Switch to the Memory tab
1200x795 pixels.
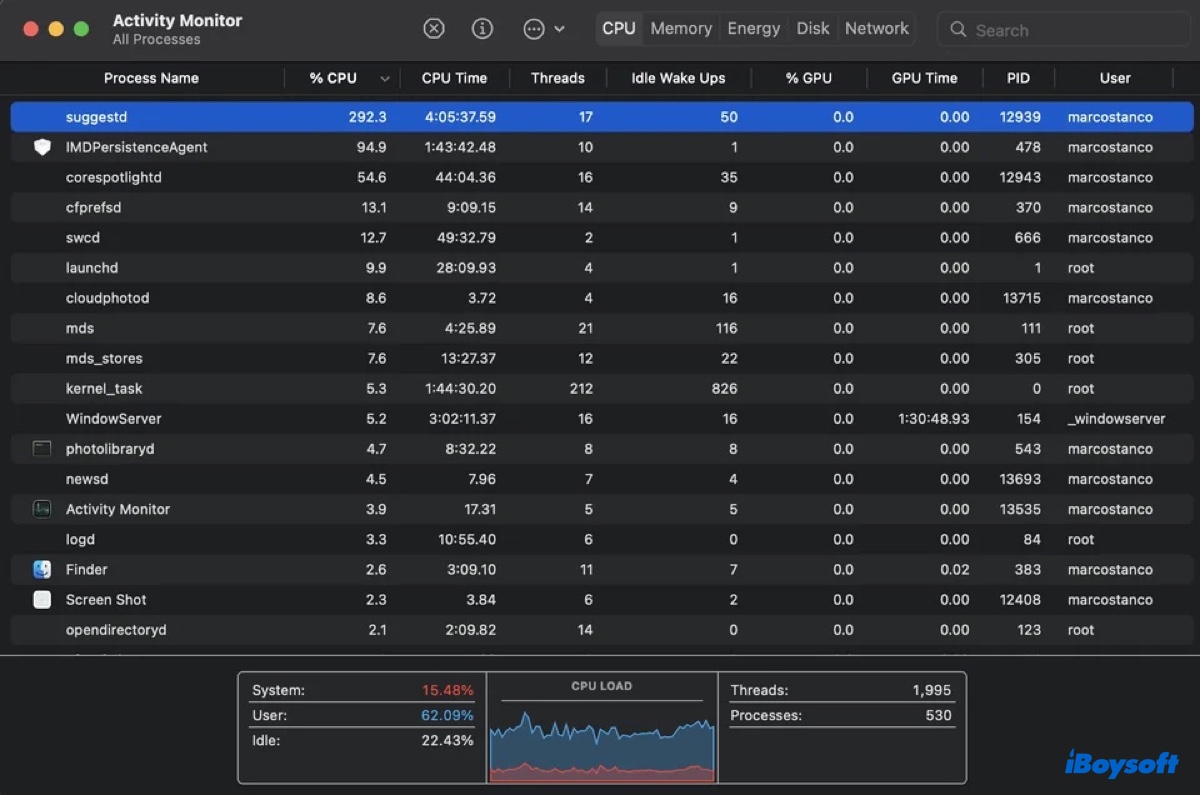(681, 29)
